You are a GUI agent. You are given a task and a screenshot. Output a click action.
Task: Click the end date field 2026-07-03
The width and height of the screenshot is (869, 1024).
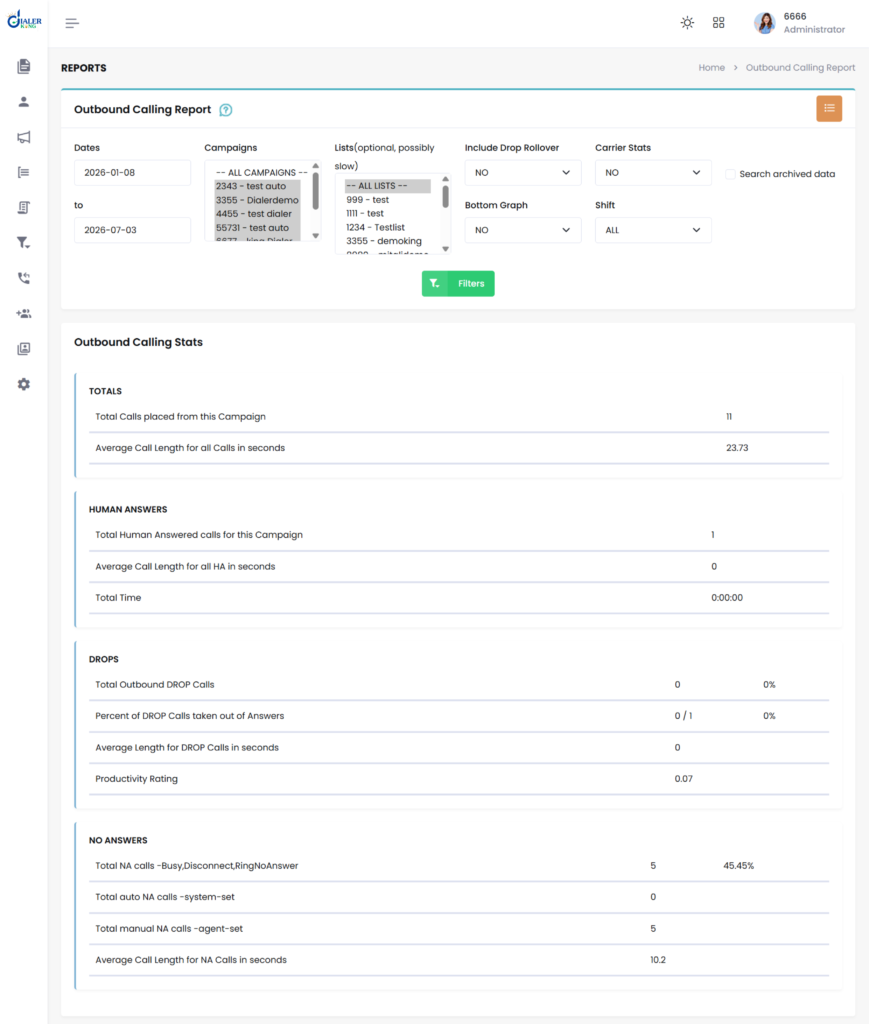(x=133, y=230)
